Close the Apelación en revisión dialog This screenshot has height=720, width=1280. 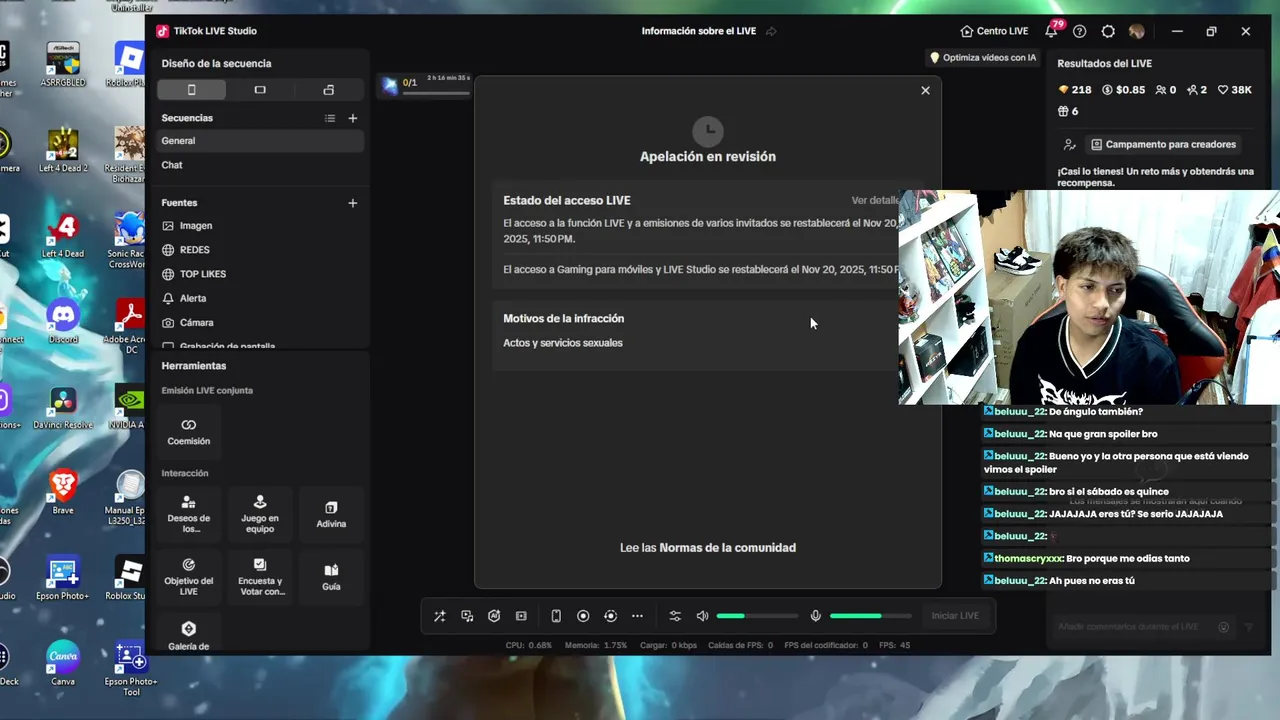tap(925, 90)
